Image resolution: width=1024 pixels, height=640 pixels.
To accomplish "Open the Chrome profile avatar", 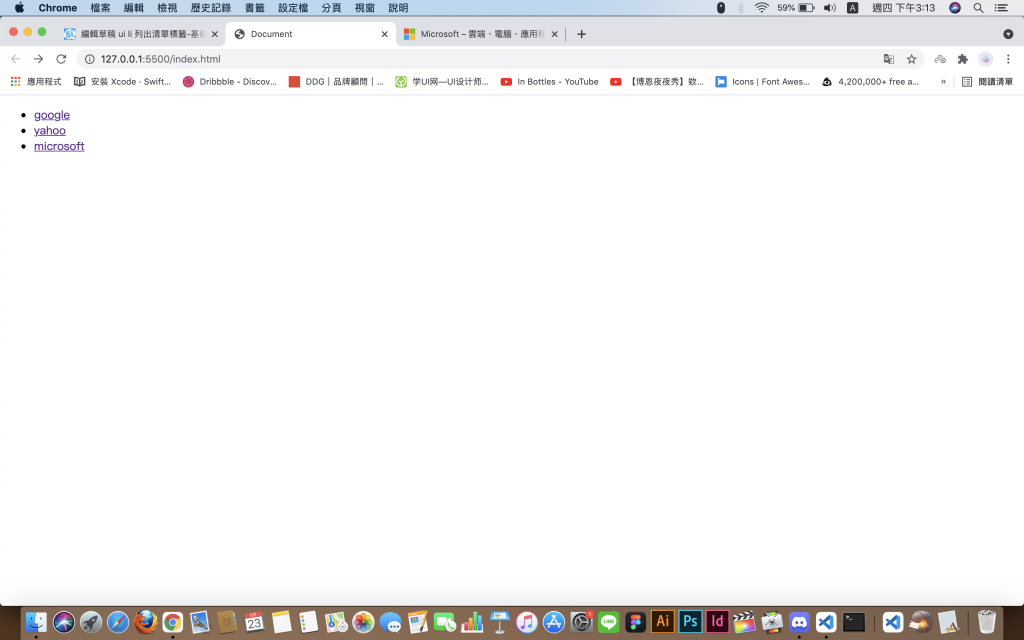I will tap(985, 59).
